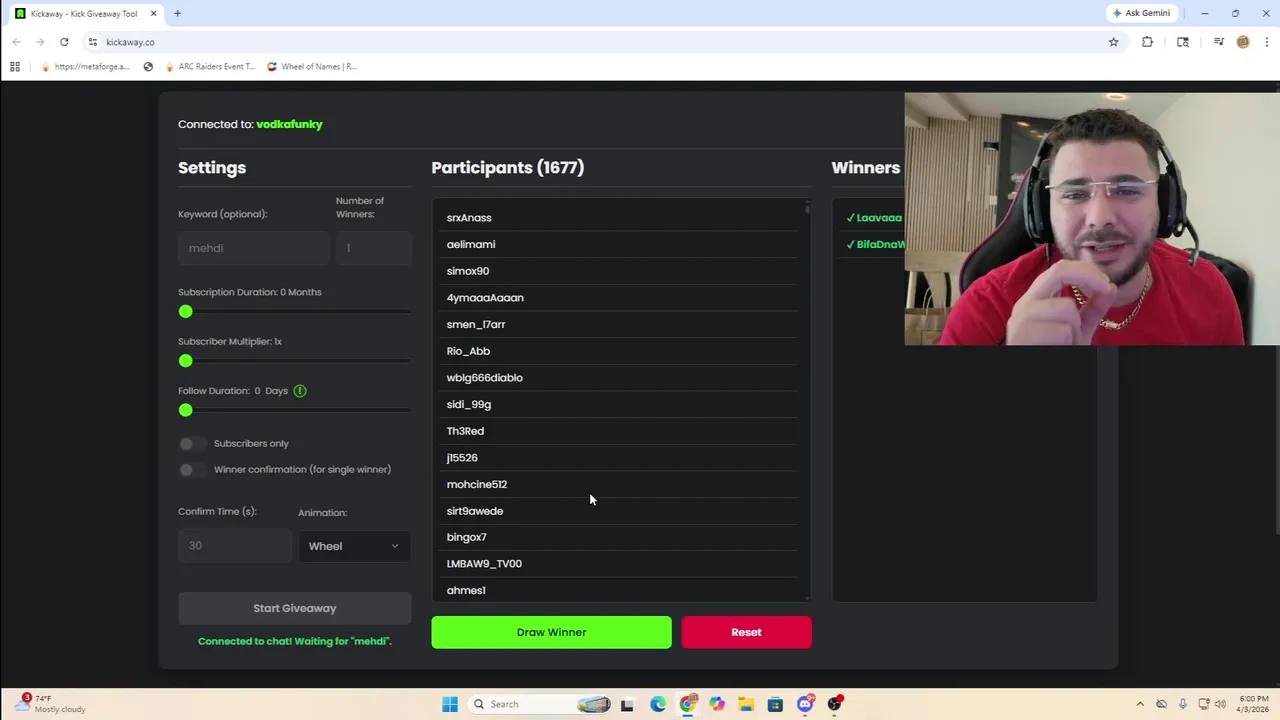Click the Windows taskbar search box
This screenshot has height=720, width=1280.
(x=538, y=704)
